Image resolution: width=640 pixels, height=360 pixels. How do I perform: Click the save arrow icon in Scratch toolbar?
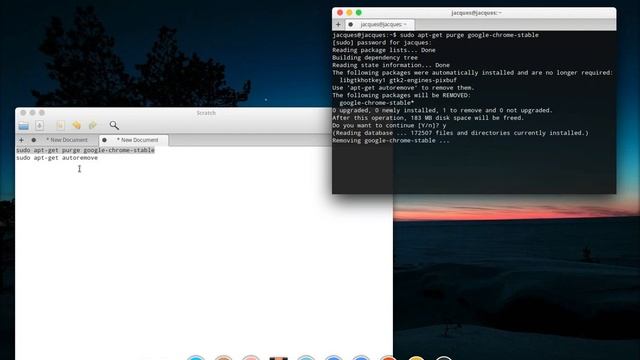coord(39,125)
